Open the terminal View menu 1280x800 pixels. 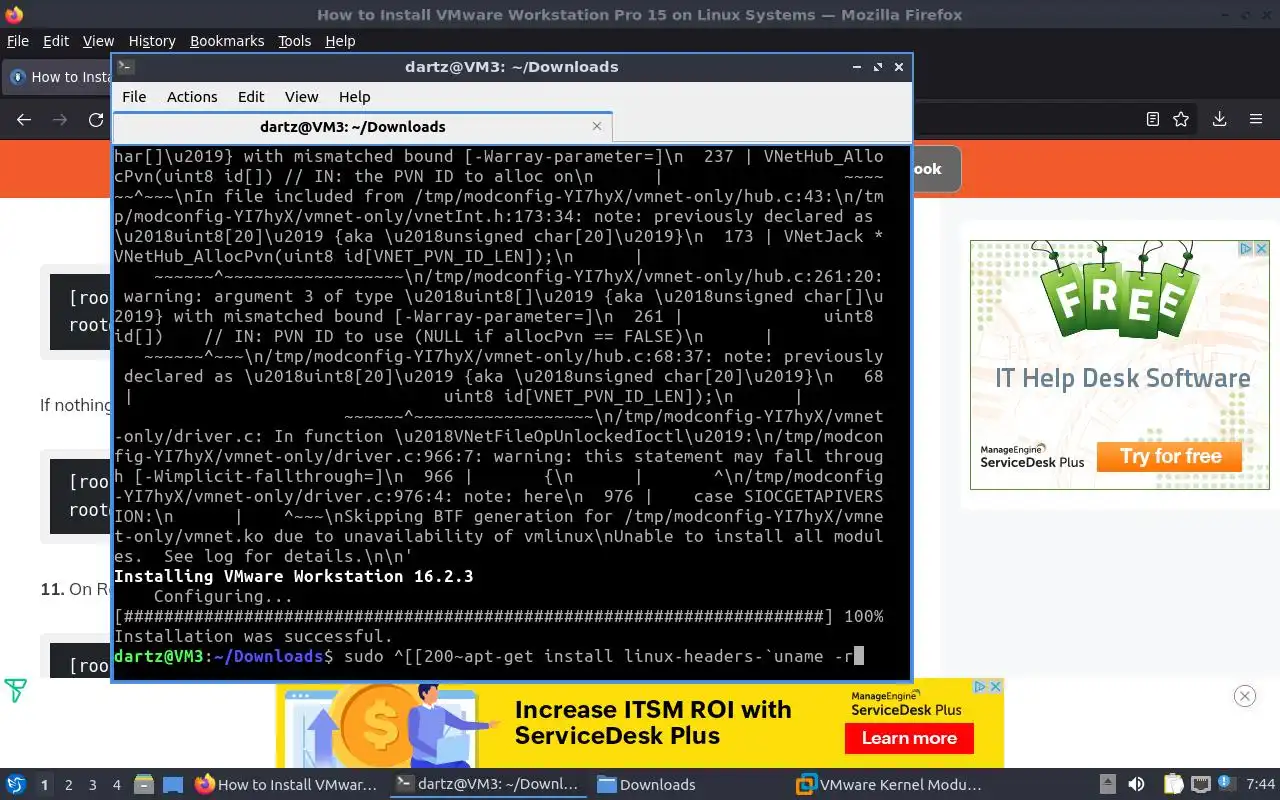[x=301, y=96]
